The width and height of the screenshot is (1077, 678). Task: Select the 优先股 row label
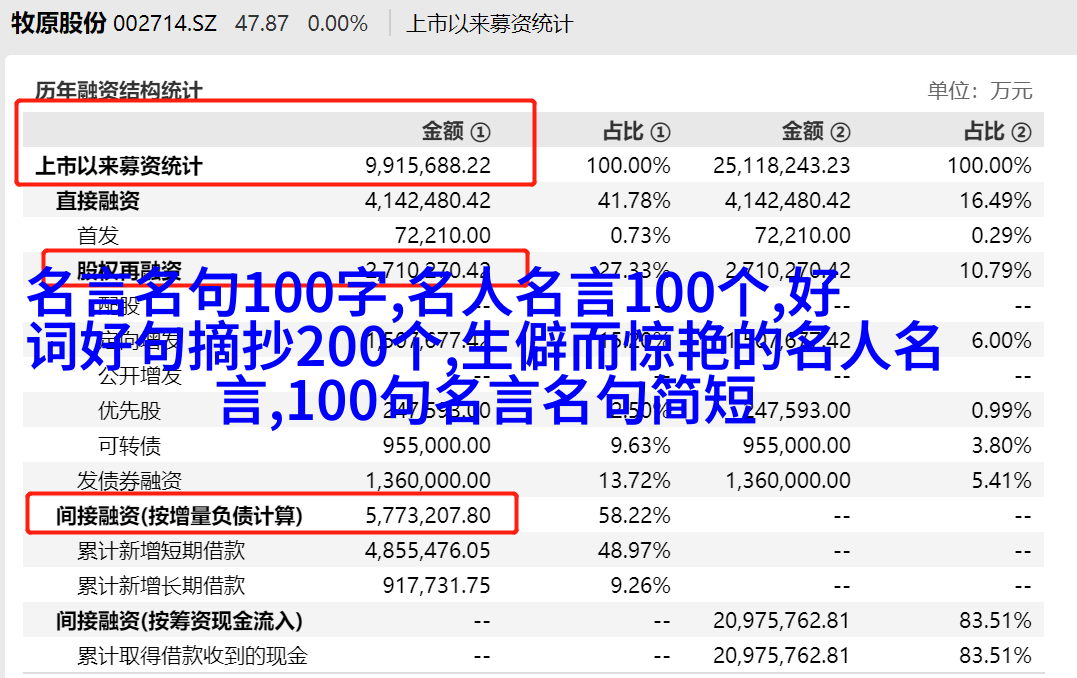point(129,411)
